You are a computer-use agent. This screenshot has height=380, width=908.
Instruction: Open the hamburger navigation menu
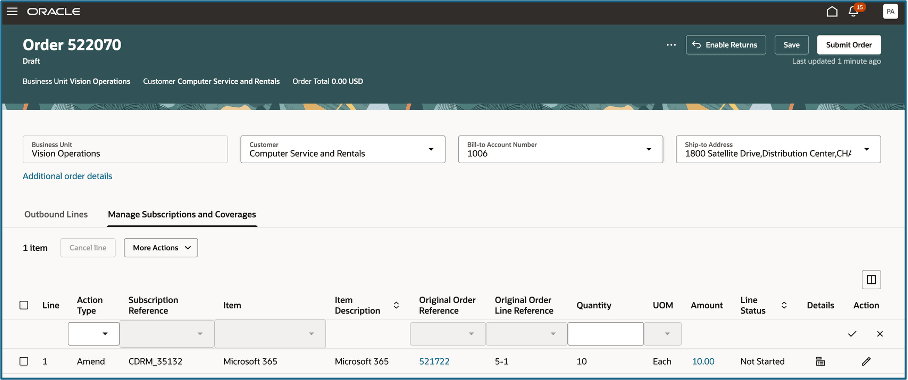click(12, 12)
